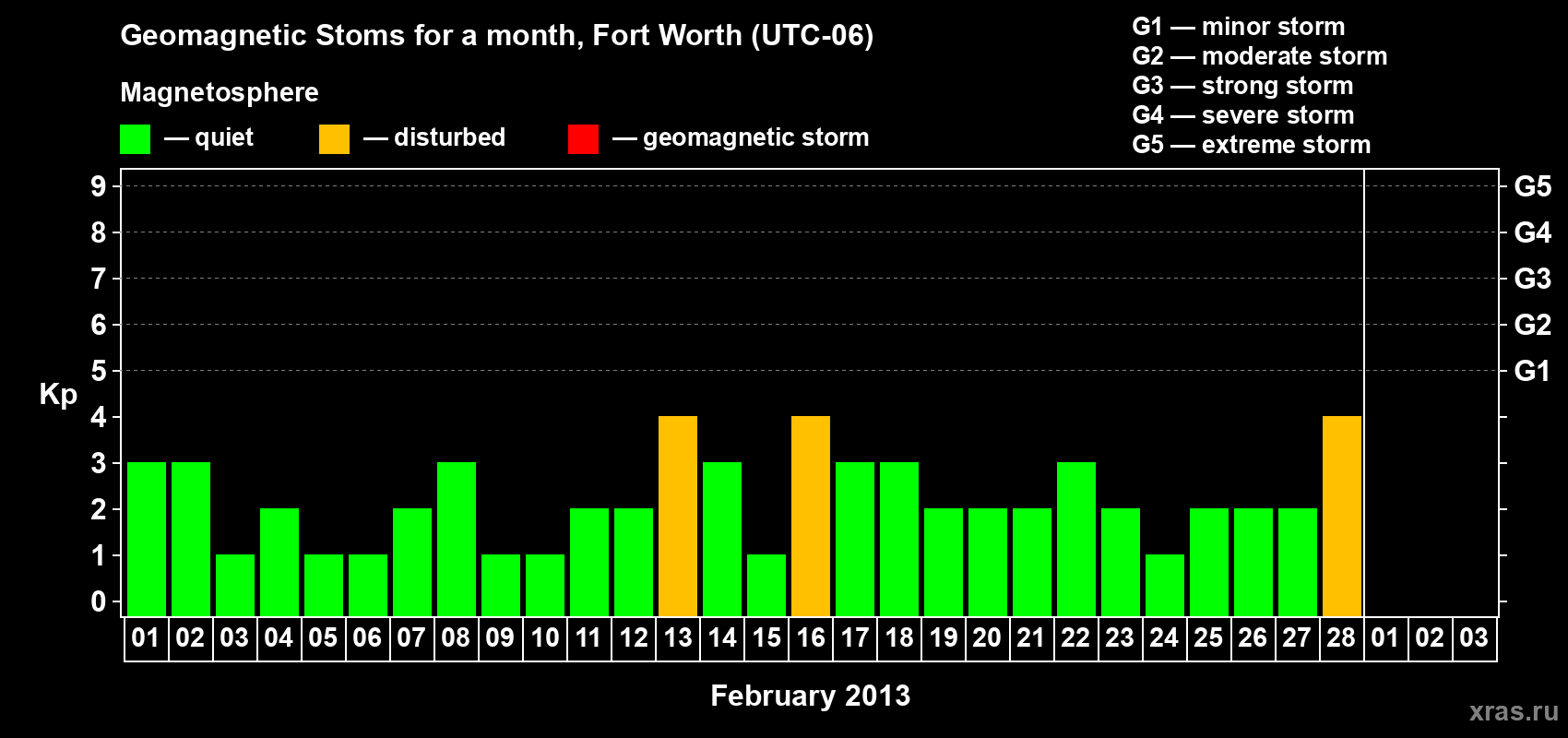Viewport: 1568px width, 738px height.
Task: Click the green quiet legend swatch
Action: [135, 139]
